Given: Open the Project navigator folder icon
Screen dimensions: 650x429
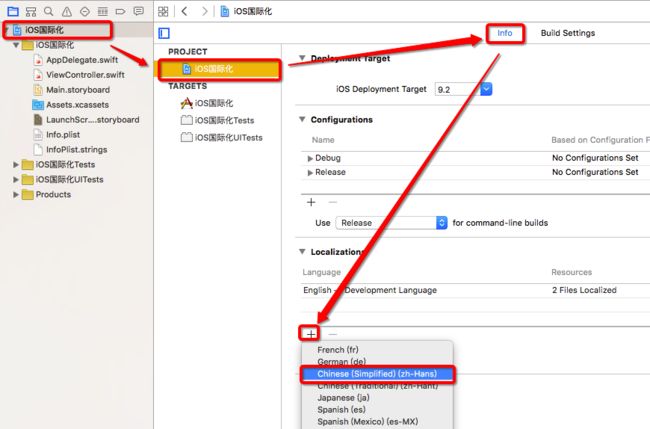Looking at the screenshot, I should point(13,11).
